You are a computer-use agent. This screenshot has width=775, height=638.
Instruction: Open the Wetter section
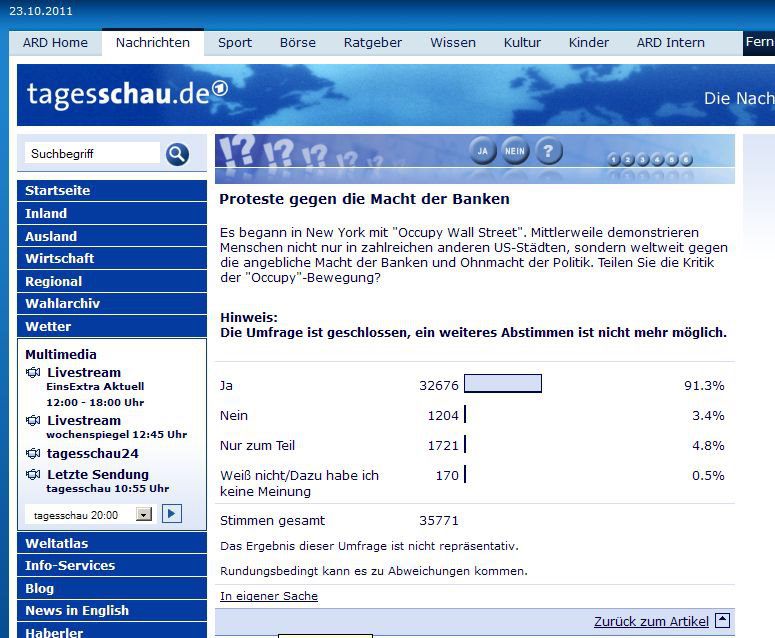112,326
